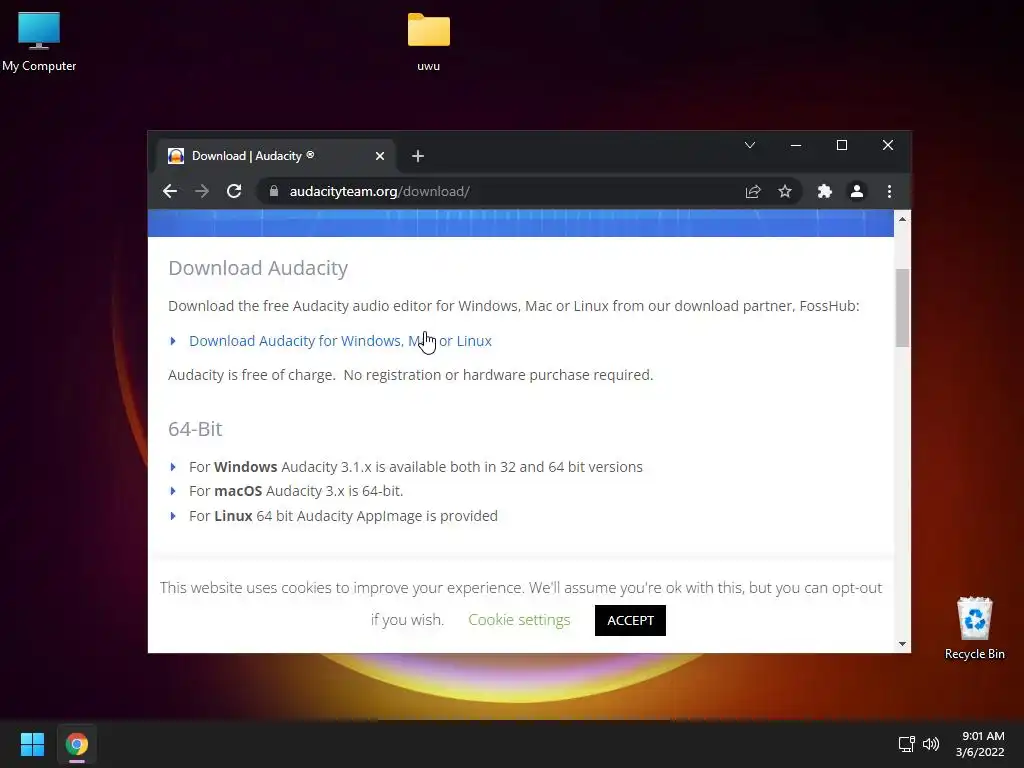Close the Chrome window
Viewport: 1024px width, 768px height.
(888, 145)
